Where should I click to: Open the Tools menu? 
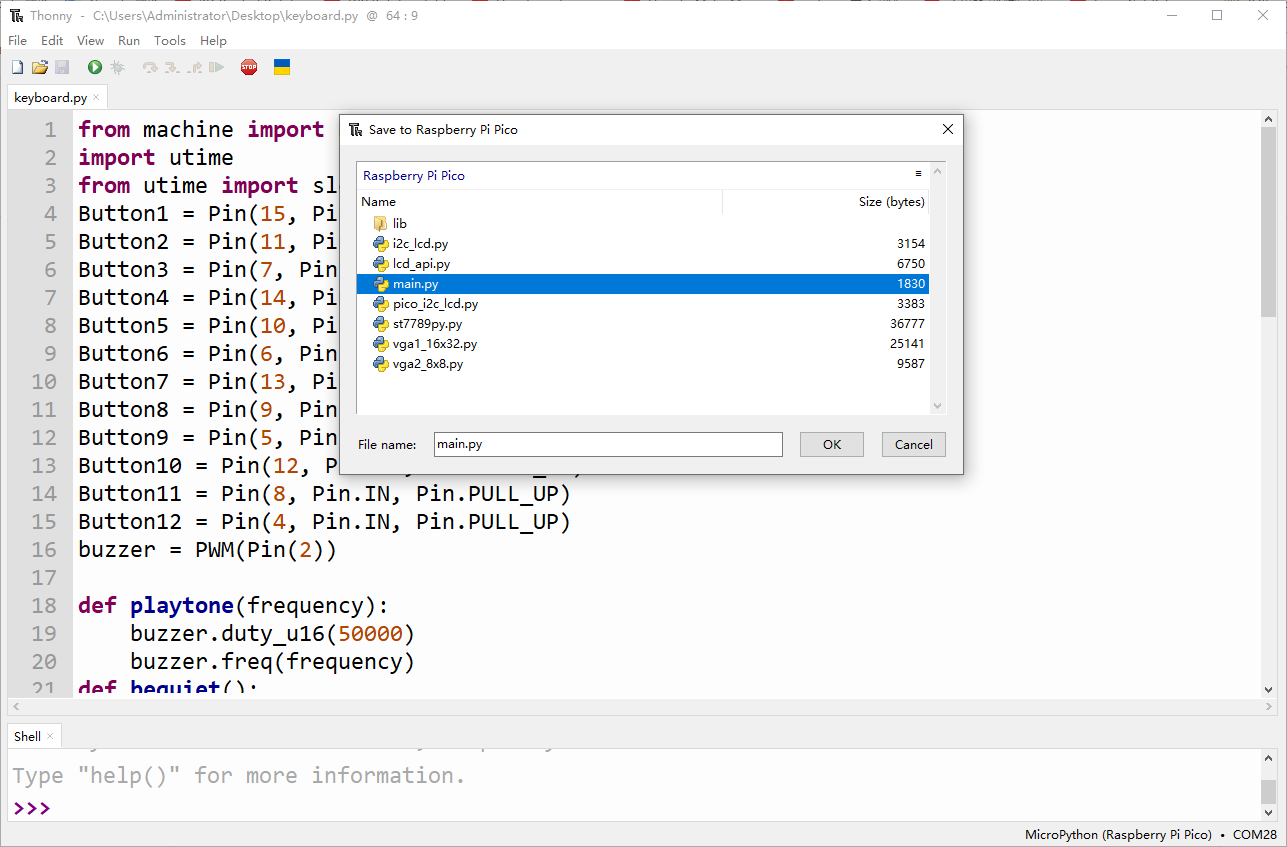[x=170, y=41]
